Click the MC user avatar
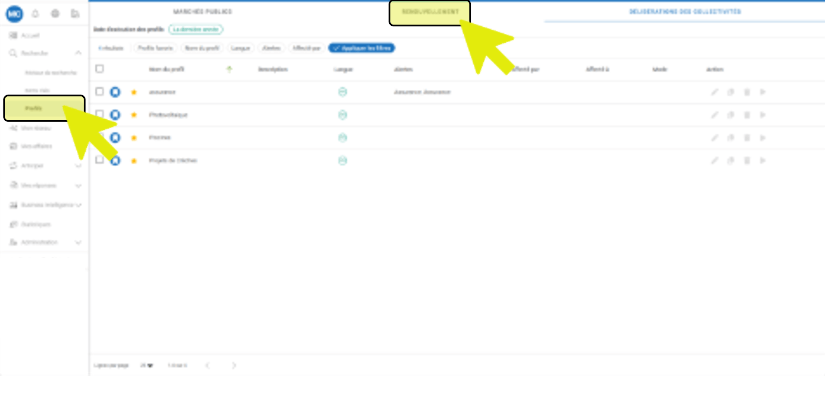 [x=14, y=13]
